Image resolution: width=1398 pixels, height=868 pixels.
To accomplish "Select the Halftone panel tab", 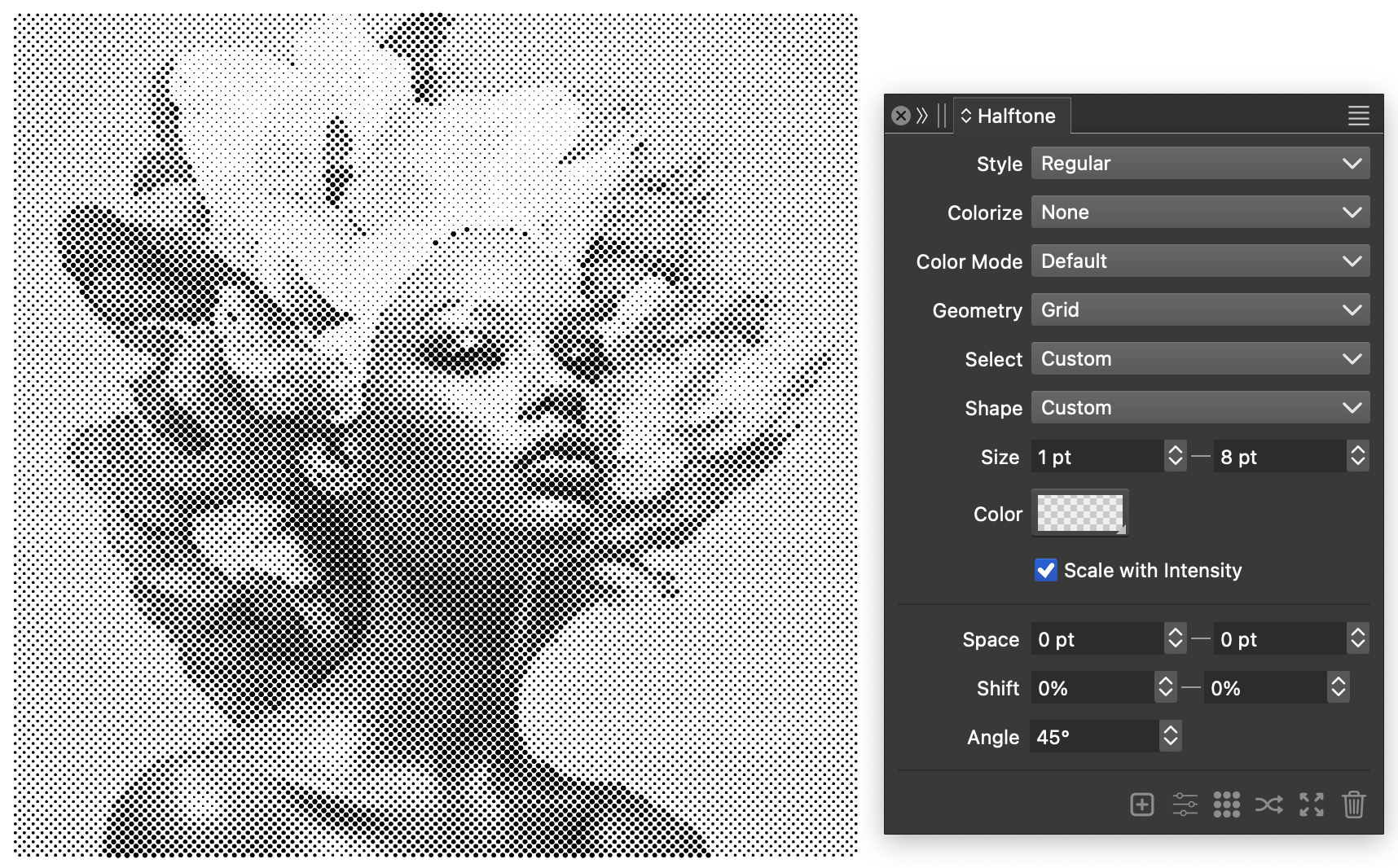I will tap(1014, 116).
